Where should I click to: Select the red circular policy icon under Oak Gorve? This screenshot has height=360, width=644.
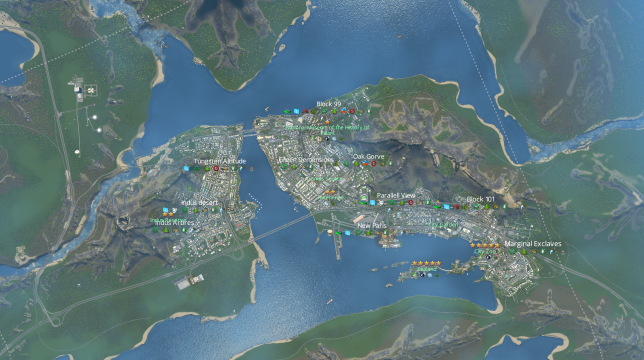click(x=374, y=163)
